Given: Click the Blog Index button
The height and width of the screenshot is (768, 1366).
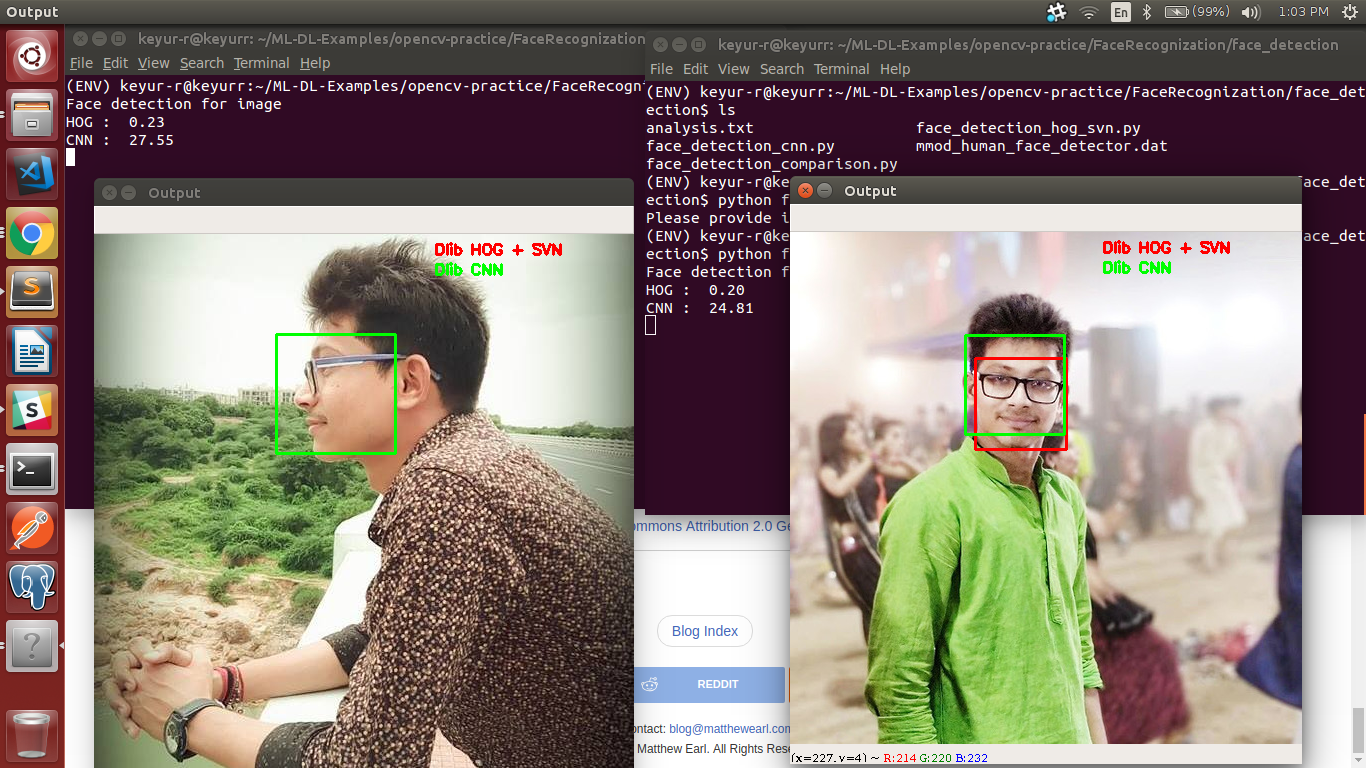Looking at the screenshot, I should (705, 631).
